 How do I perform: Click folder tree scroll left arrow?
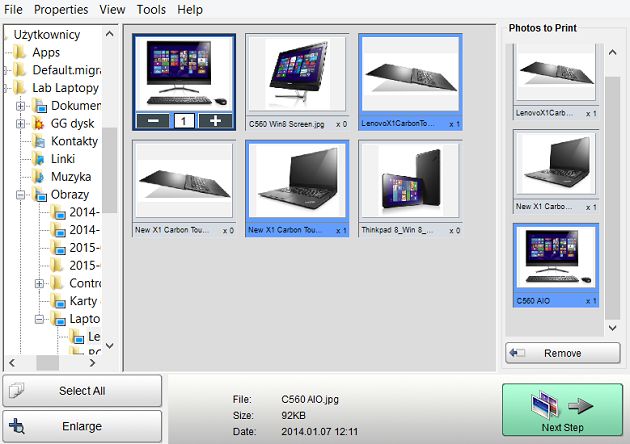tap(12, 363)
